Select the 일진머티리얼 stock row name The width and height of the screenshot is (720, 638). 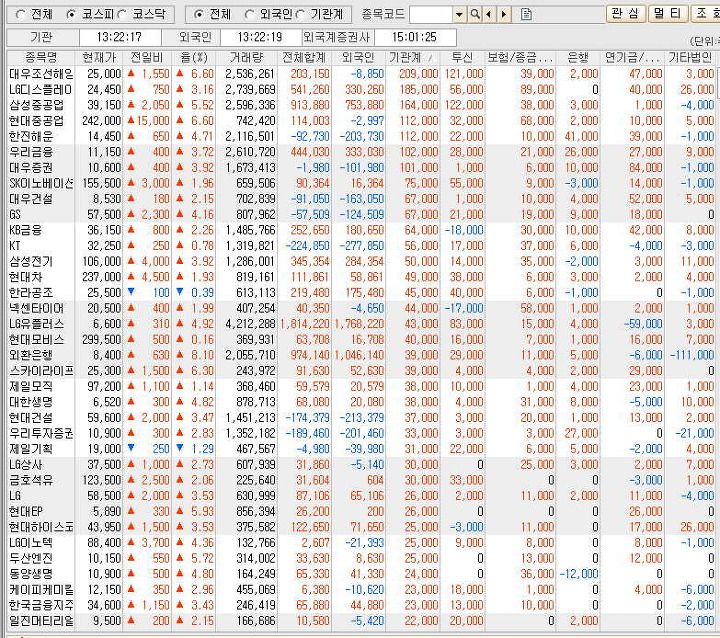tap(41, 621)
